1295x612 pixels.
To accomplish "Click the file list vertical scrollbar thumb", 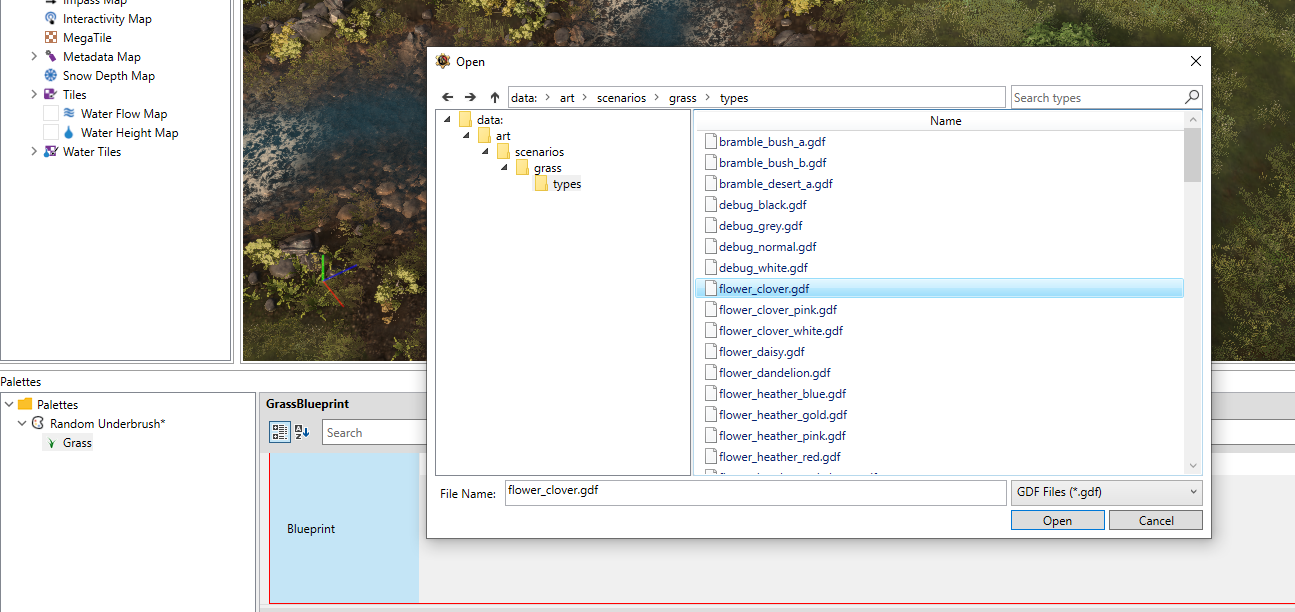I will [1192, 154].
